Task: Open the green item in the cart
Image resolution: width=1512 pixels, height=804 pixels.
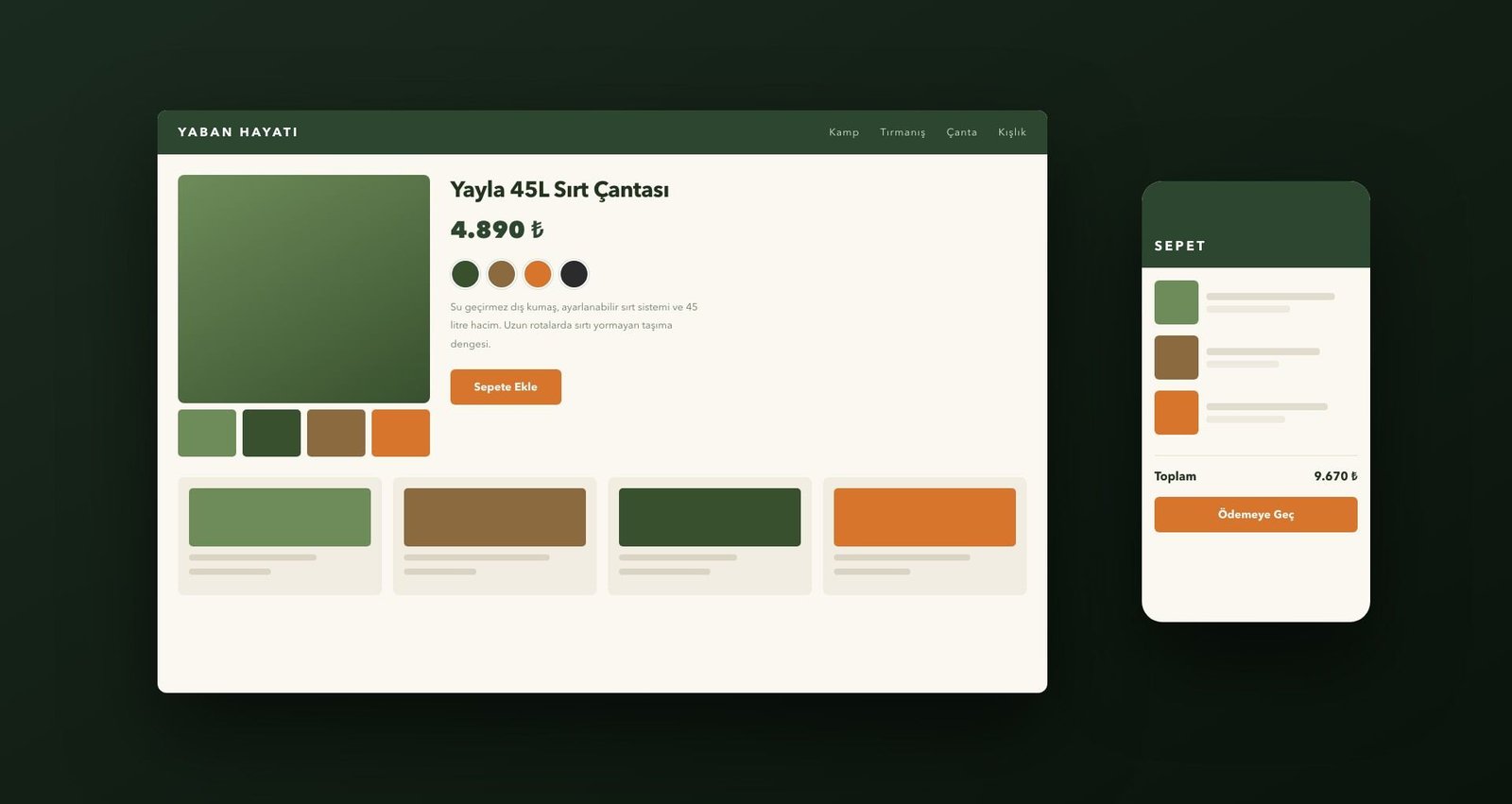Action: pyautogui.click(x=1256, y=302)
